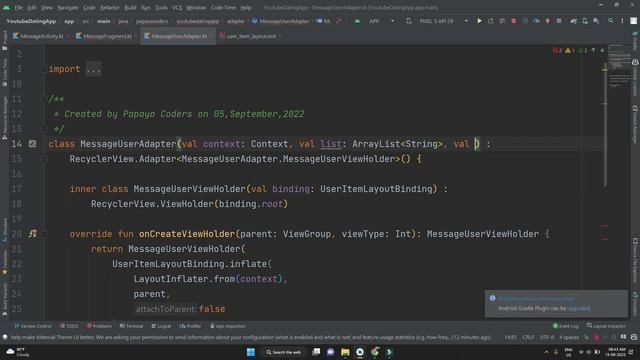The image size is (640, 360).
Task: Open the Terminal tool window
Action: pos(131,326)
